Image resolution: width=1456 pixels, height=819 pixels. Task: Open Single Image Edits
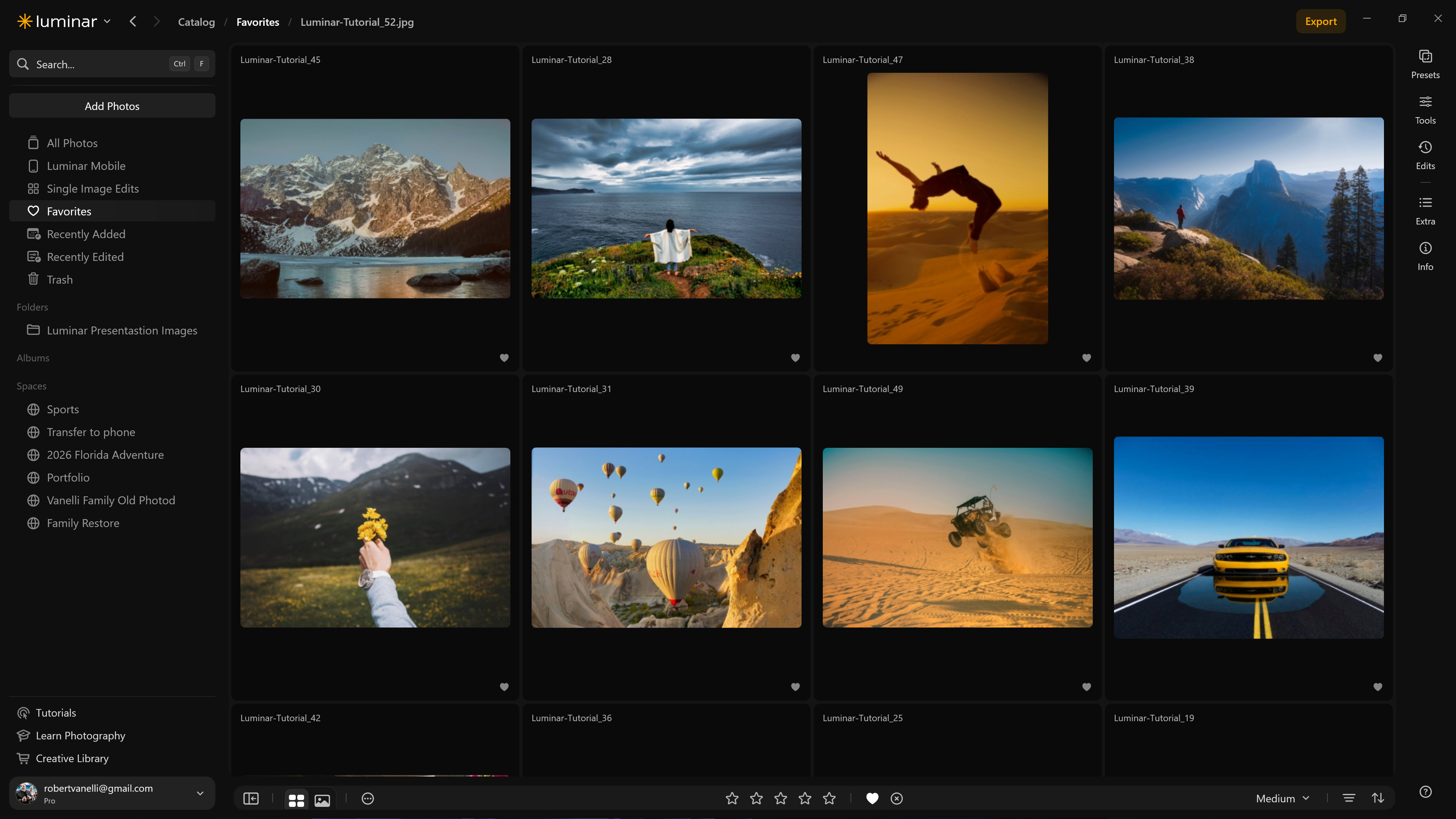click(x=112, y=188)
